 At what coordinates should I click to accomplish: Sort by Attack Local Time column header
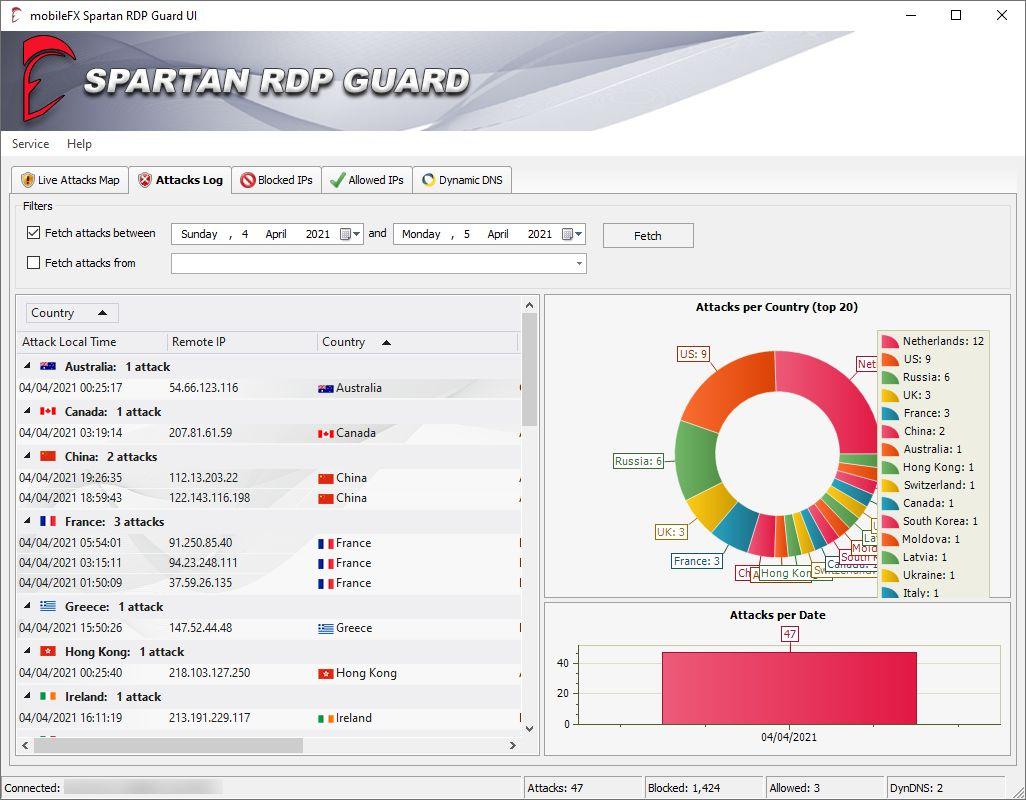(92, 342)
